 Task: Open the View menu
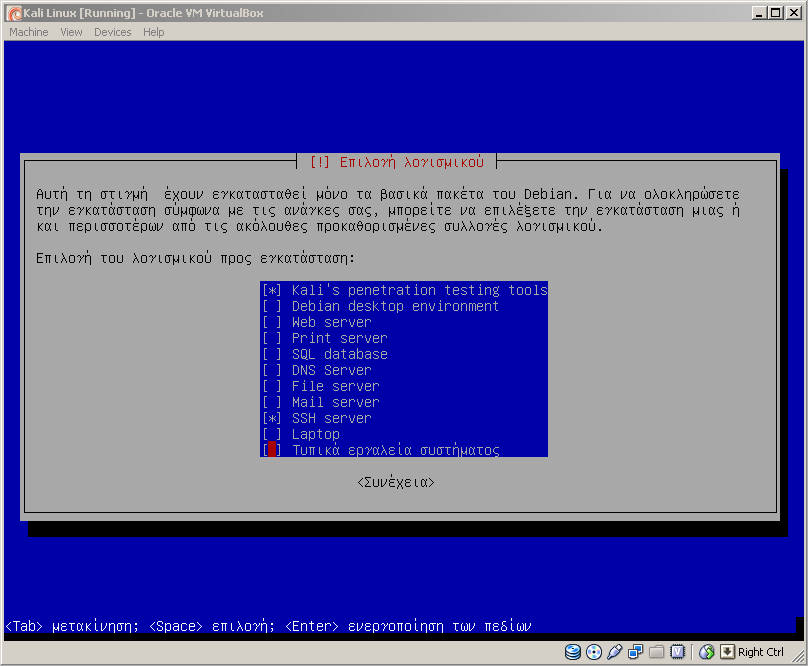71,32
